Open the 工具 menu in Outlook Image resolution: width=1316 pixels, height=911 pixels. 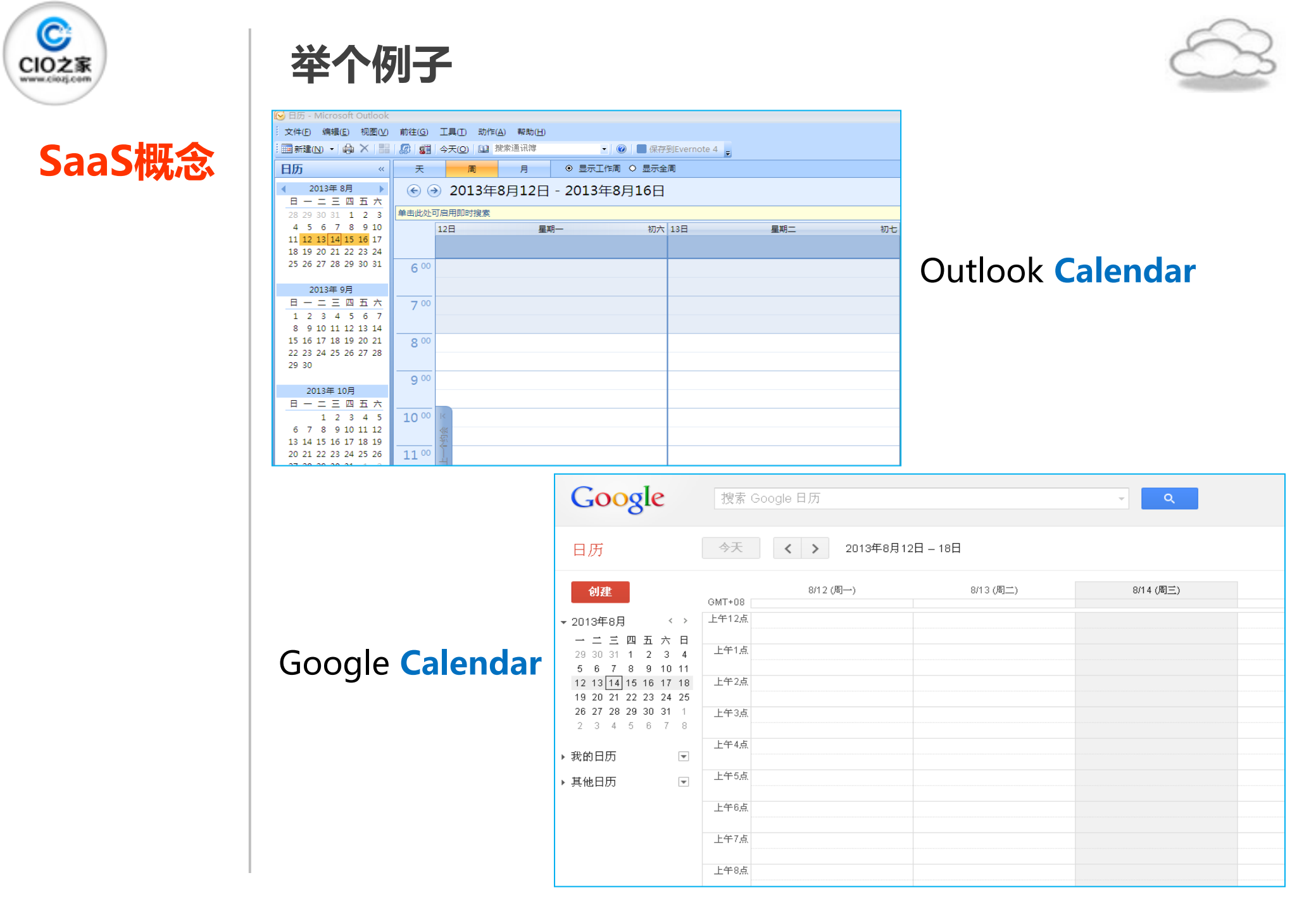(x=453, y=132)
